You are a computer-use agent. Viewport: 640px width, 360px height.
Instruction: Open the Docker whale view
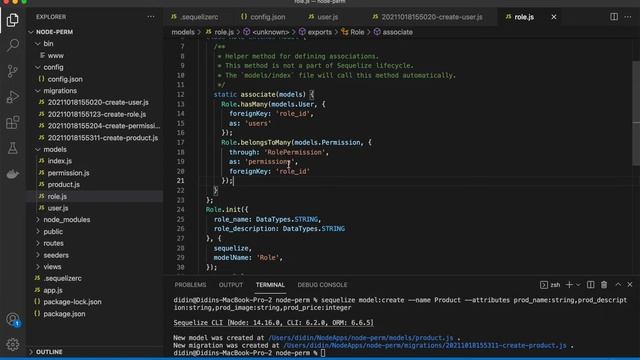point(13,174)
